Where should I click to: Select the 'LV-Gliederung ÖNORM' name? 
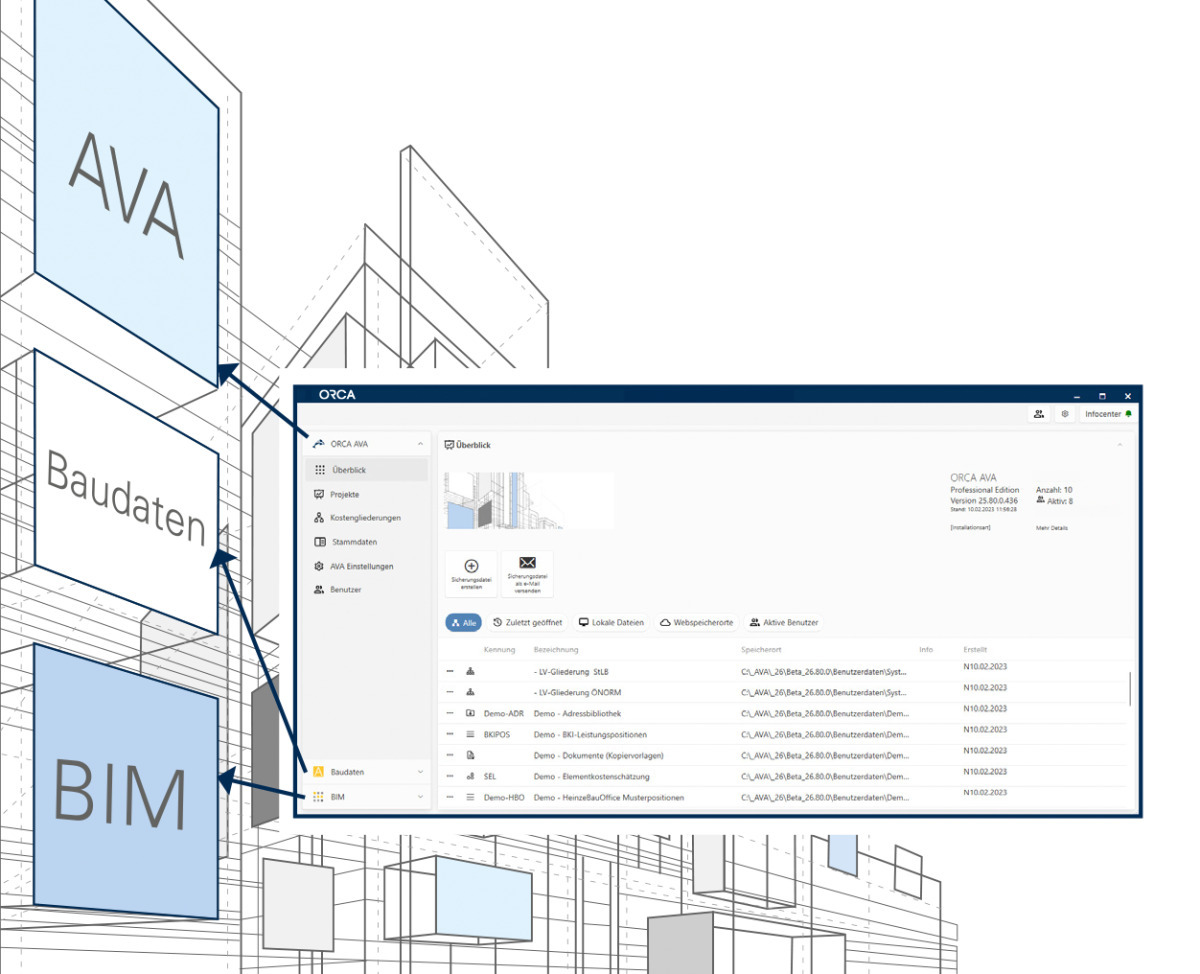(x=578, y=692)
